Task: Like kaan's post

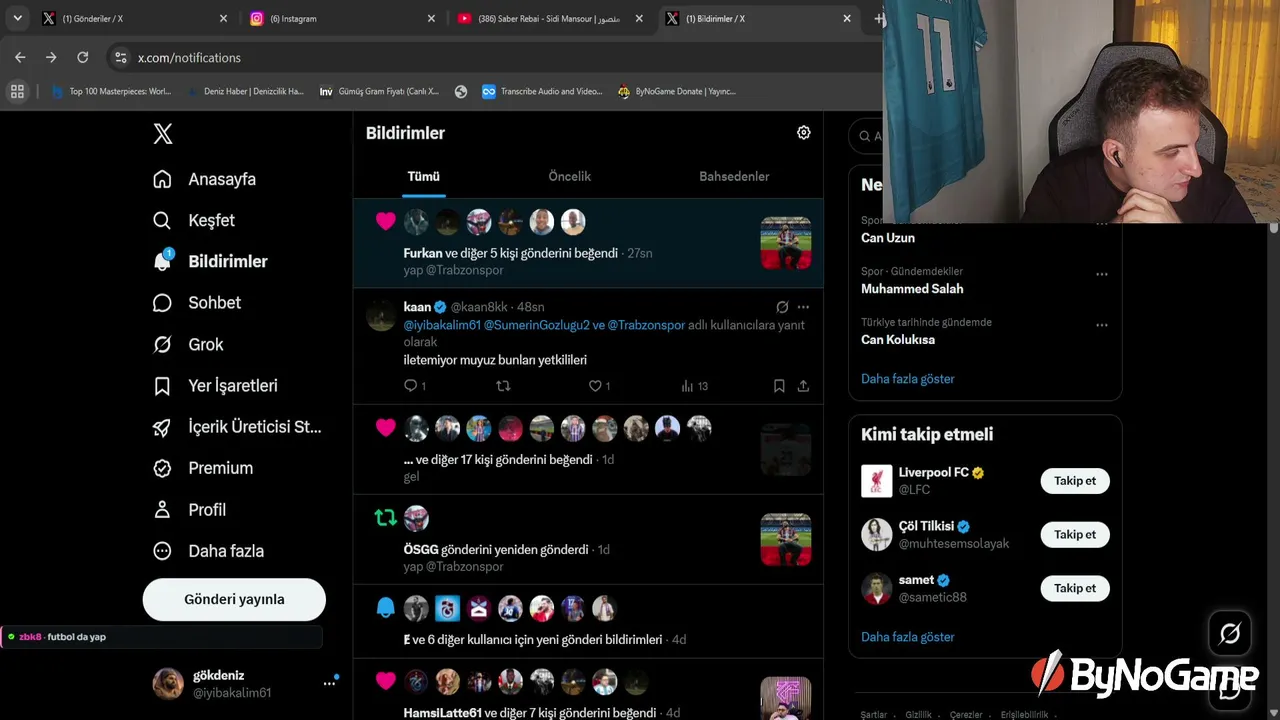Action: [x=599, y=386]
